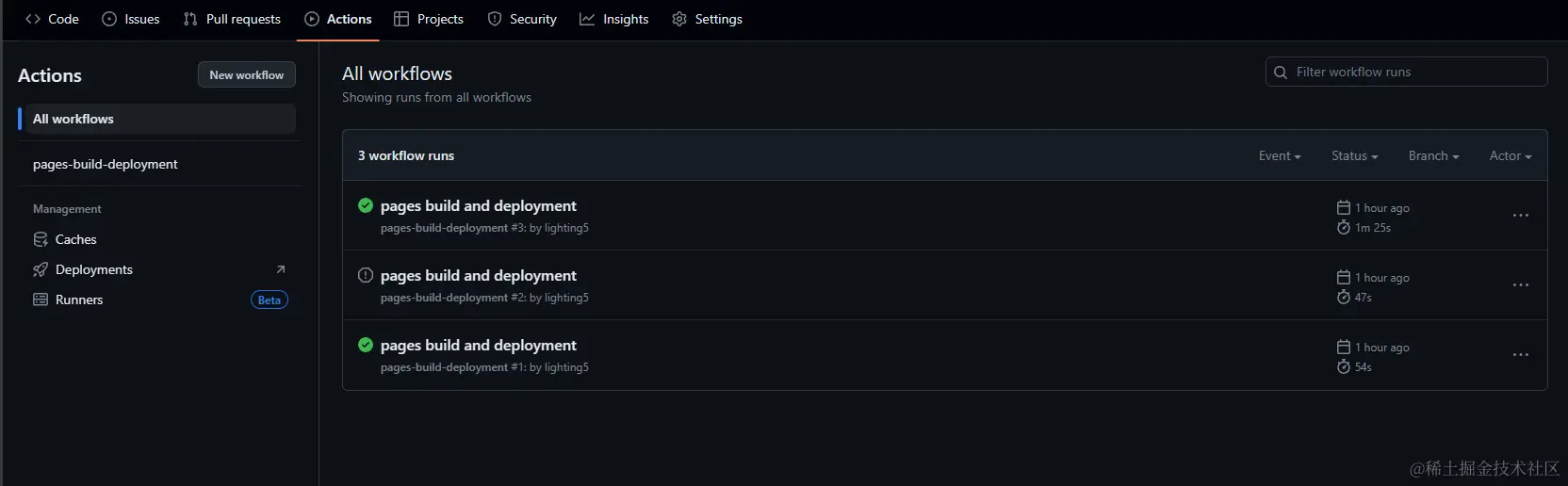
Task: Open run #1 pages build and deployment
Action: pyautogui.click(x=478, y=345)
